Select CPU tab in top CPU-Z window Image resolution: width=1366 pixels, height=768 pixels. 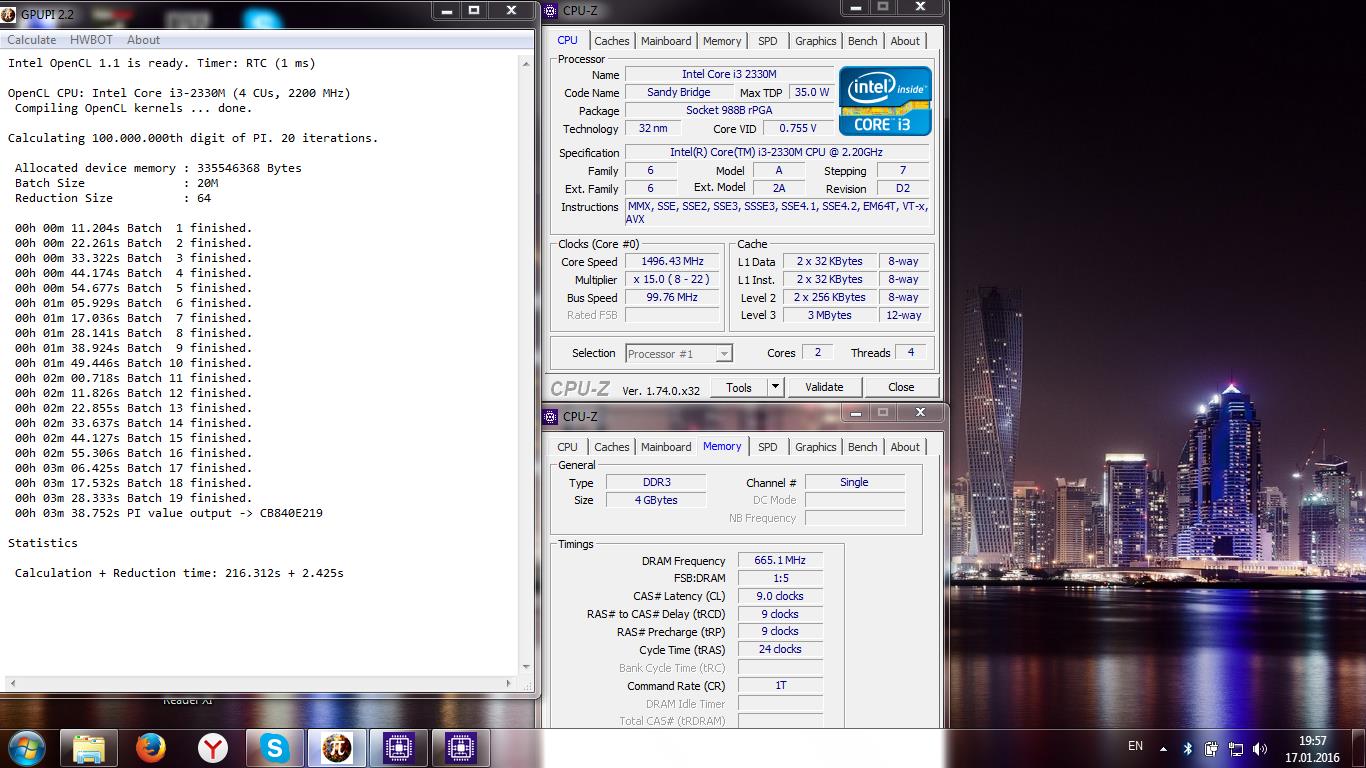coord(567,40)
